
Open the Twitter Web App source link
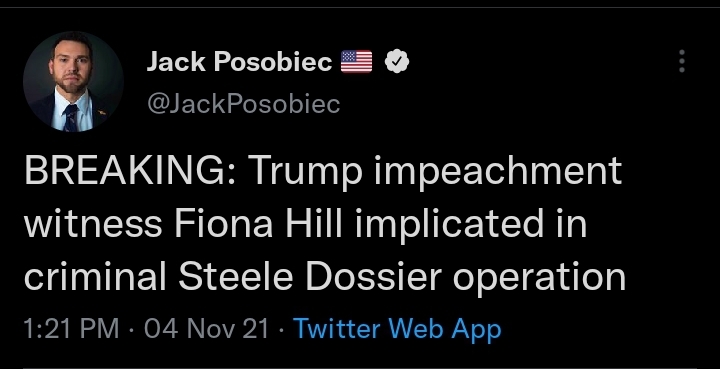(x=397, y=329)
